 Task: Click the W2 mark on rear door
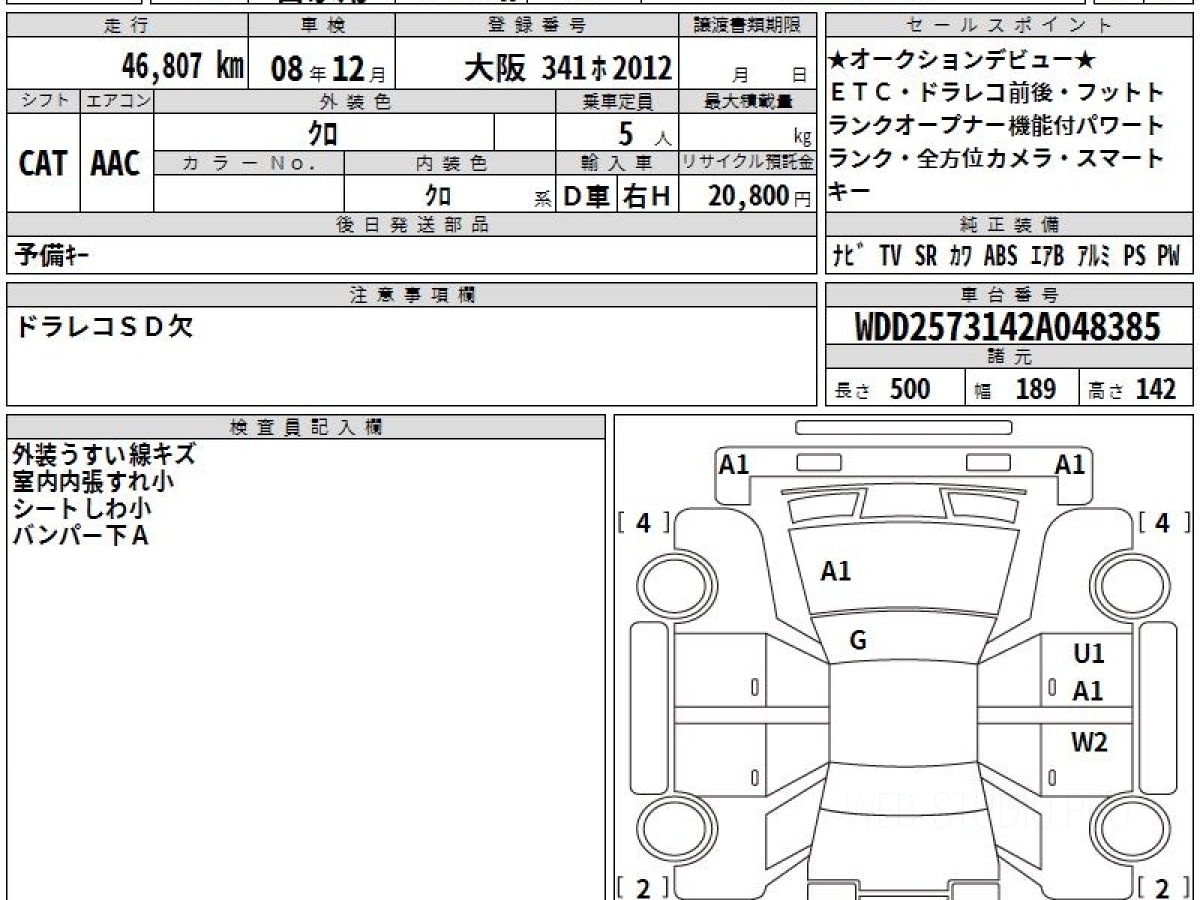coord(1089,742)
